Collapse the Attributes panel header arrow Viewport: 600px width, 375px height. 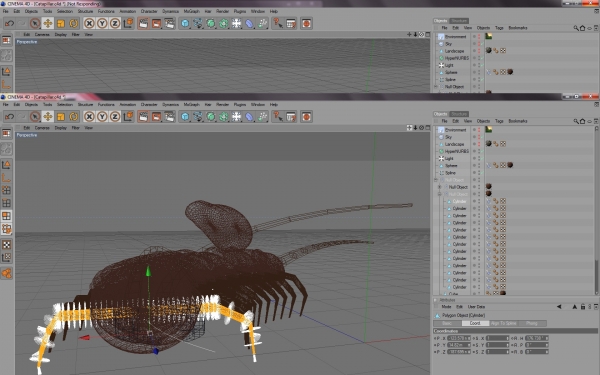pos(436,300)
